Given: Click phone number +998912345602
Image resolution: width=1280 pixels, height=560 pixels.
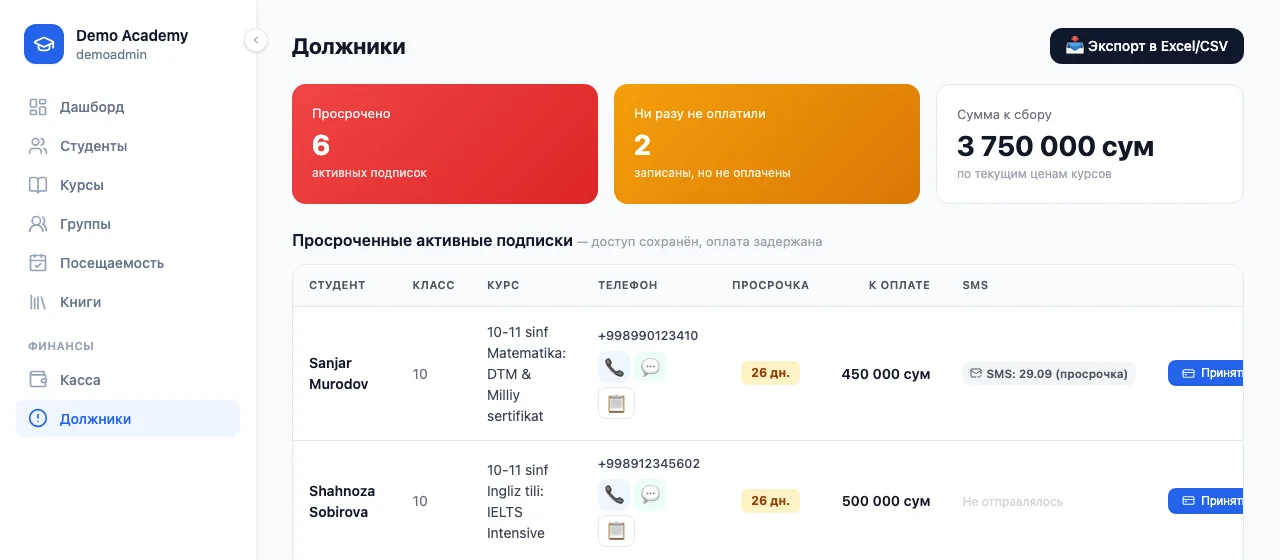Looking at the screenshot, I should pos(649,464).
